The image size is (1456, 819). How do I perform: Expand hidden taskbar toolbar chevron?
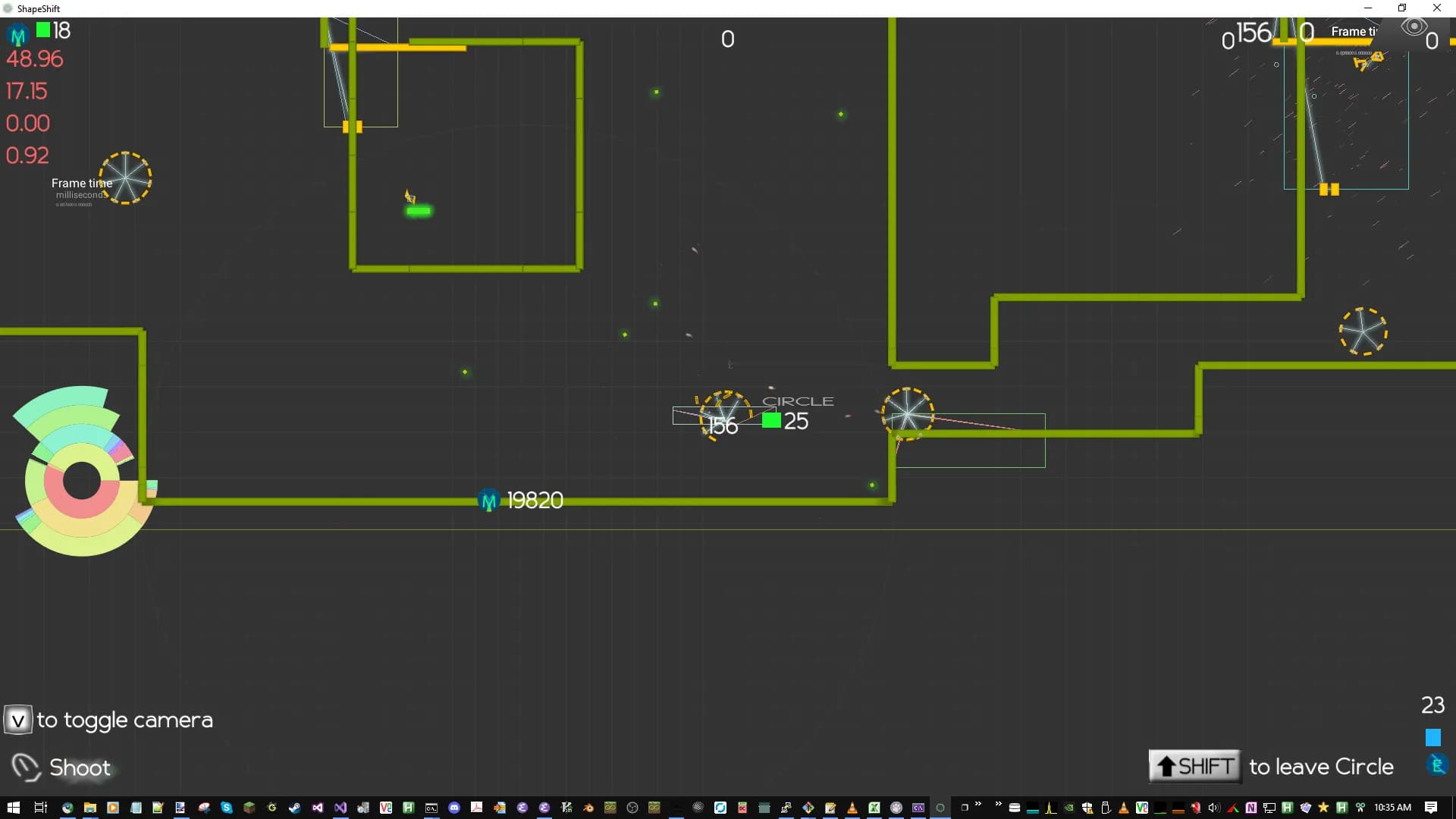coord(977,805)
